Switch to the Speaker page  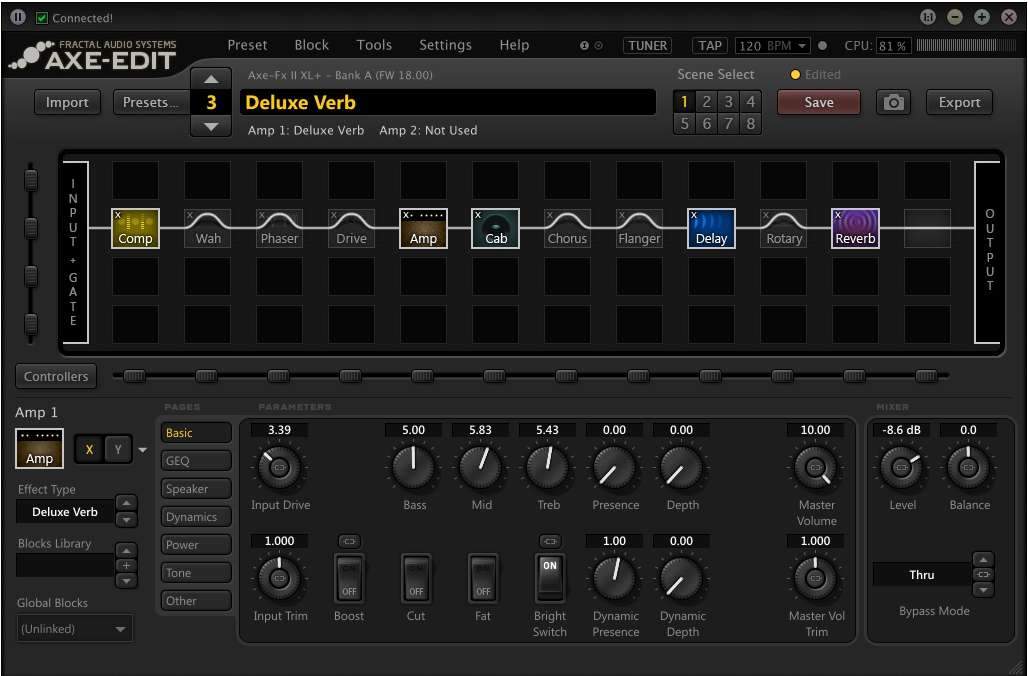click(196, 489)
